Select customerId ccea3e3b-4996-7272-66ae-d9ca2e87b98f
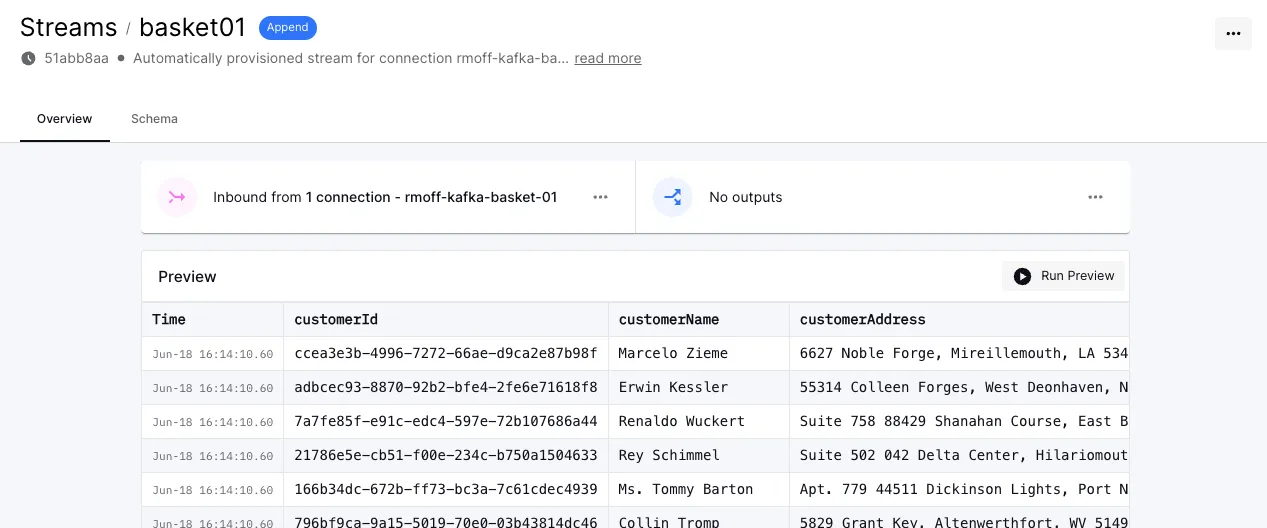The image size is (1267, 528). tap(446, 353)
